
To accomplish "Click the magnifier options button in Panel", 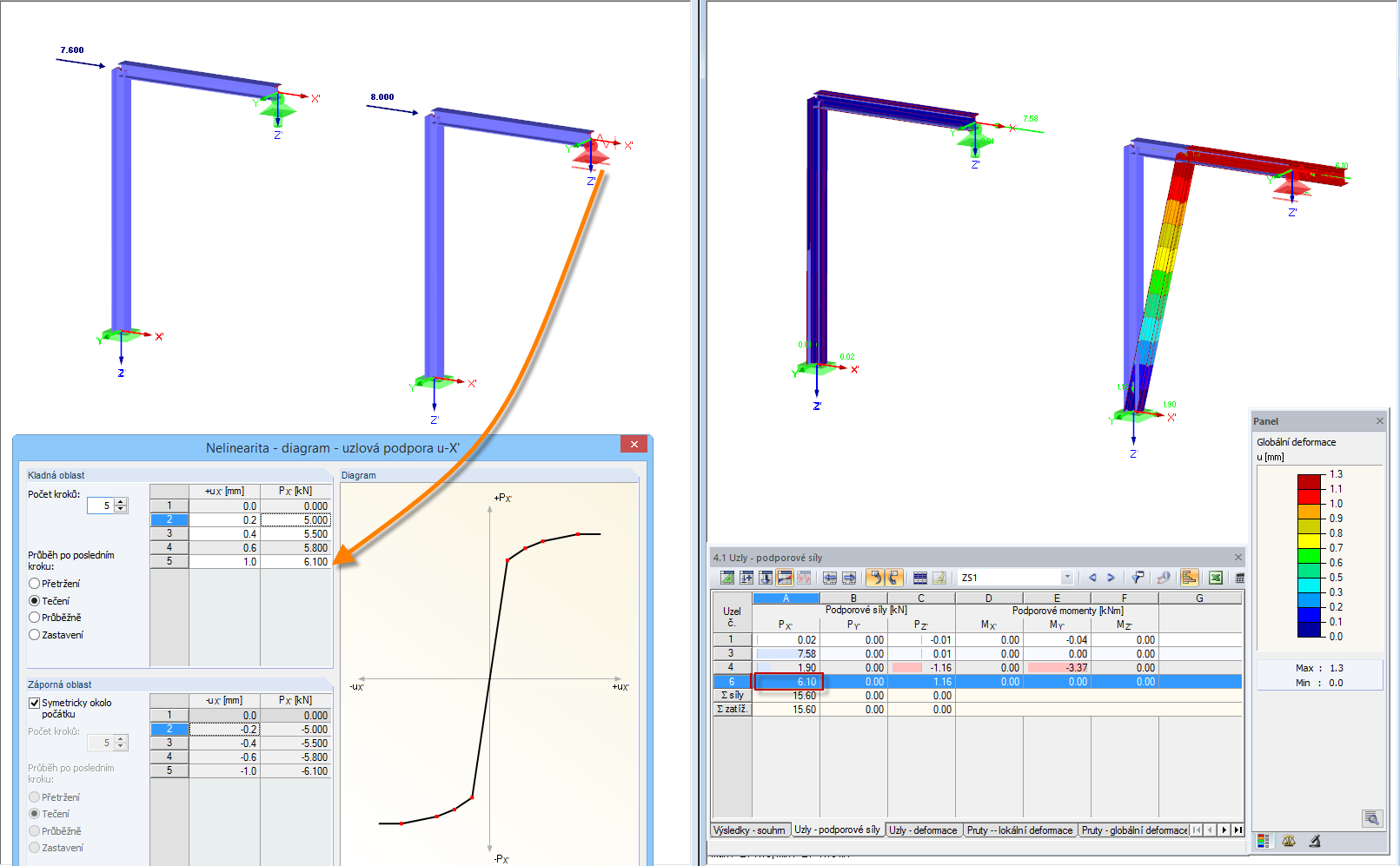I will pyautogui.click(x=1371, y=818).
